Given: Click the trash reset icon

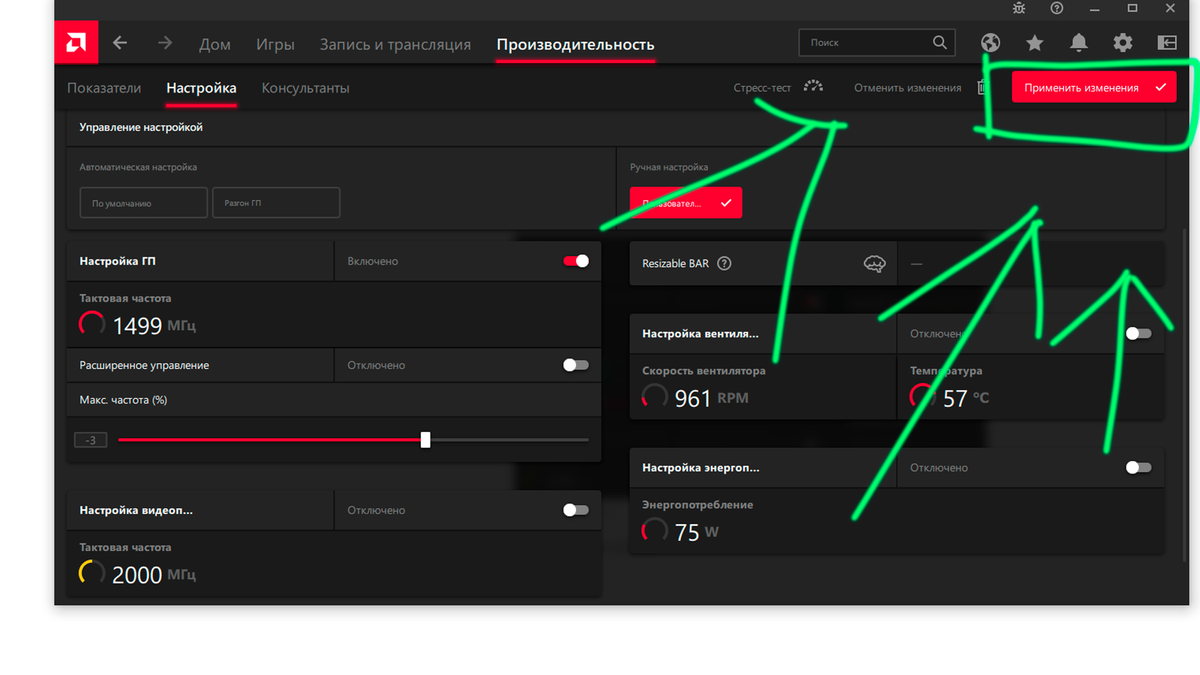Looking at the screenshot, I should pyautogui.click(x=981, y=88).
